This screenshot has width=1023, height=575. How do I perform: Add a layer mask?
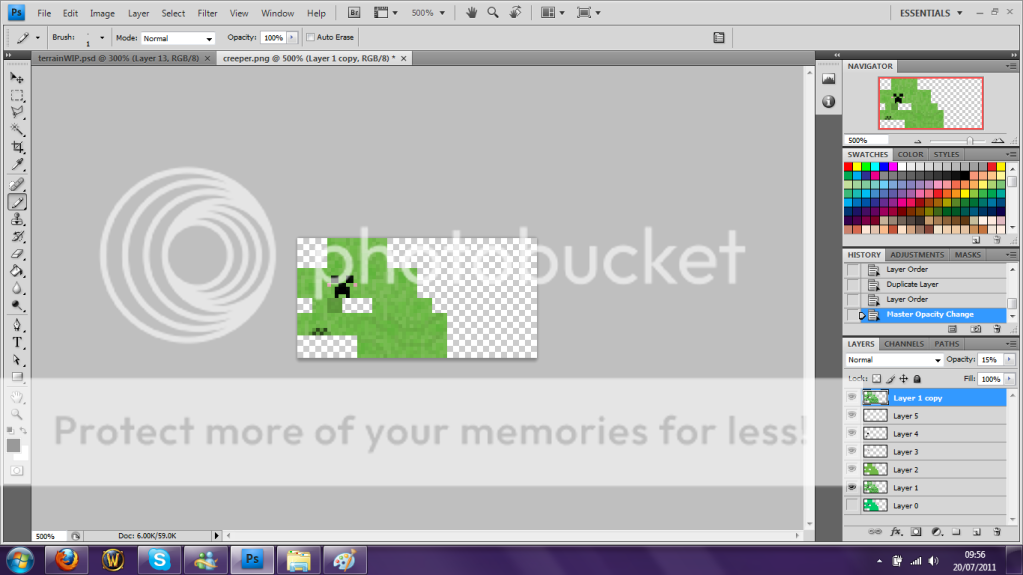(x=916, y=532)
